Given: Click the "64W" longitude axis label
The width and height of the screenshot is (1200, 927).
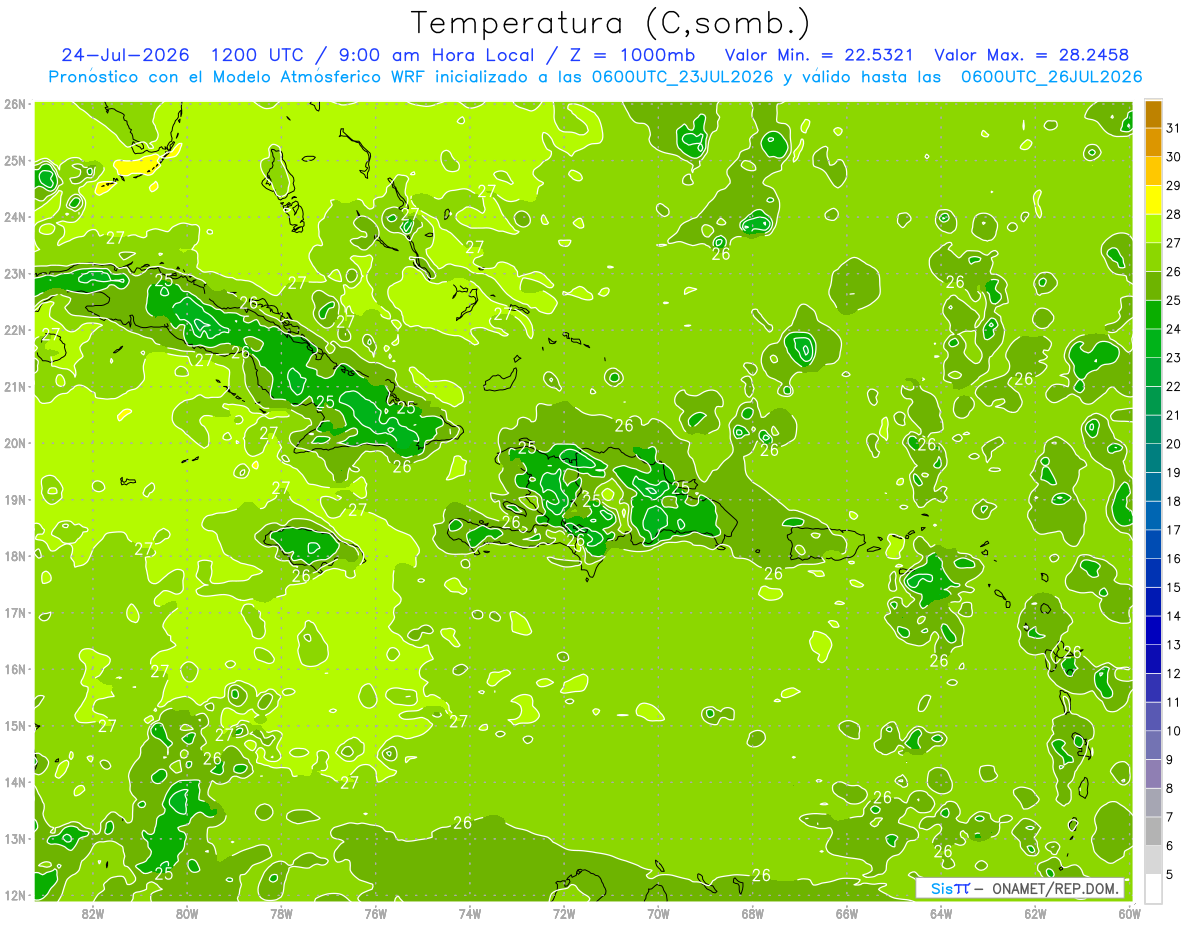Looking at the screenshot, I should [941, 913].
